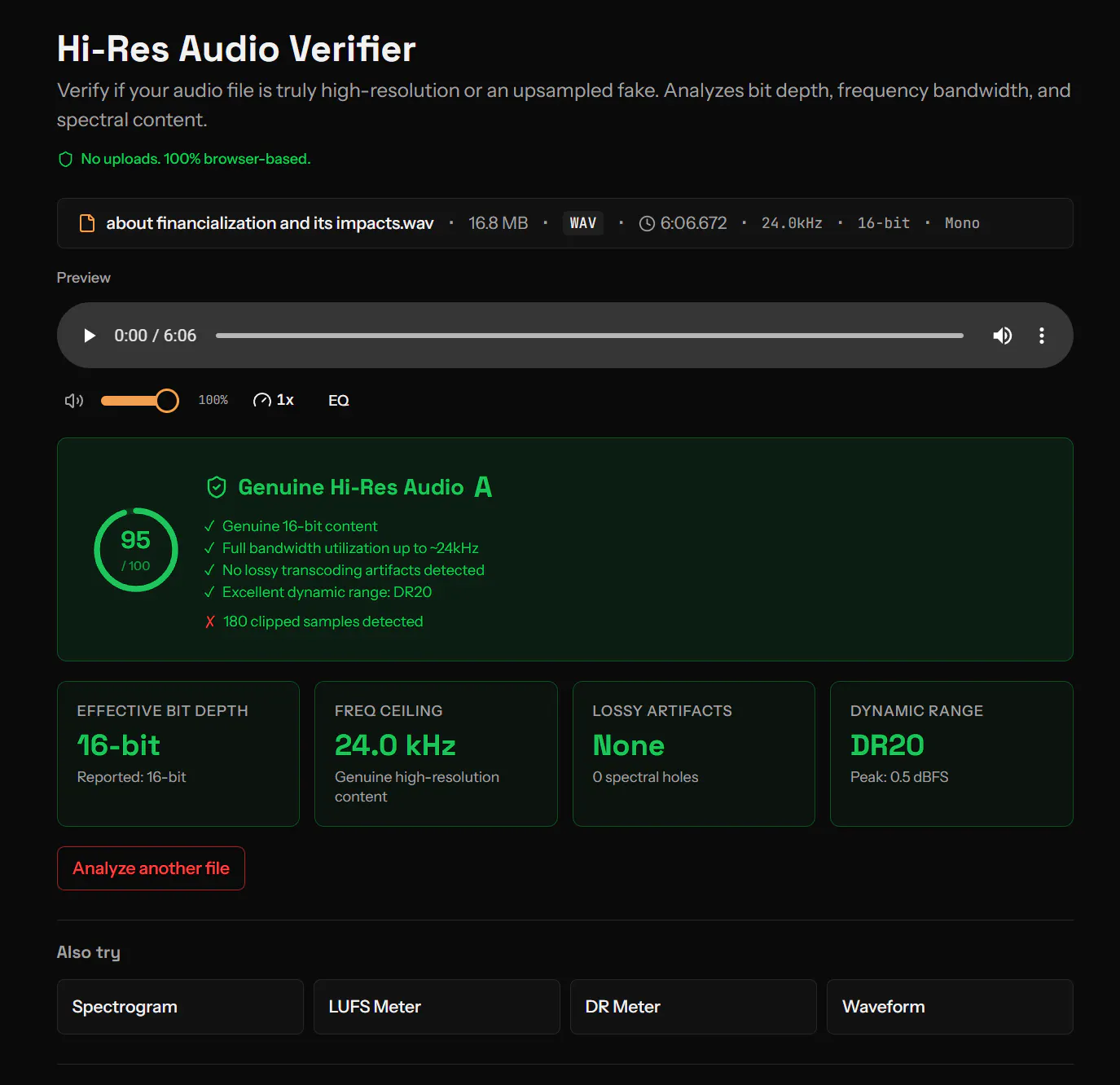This screenshot has width=1120, height=1085.
Task: Click the 16-bit label in file info bar
Action: click(x=884, y=223)
